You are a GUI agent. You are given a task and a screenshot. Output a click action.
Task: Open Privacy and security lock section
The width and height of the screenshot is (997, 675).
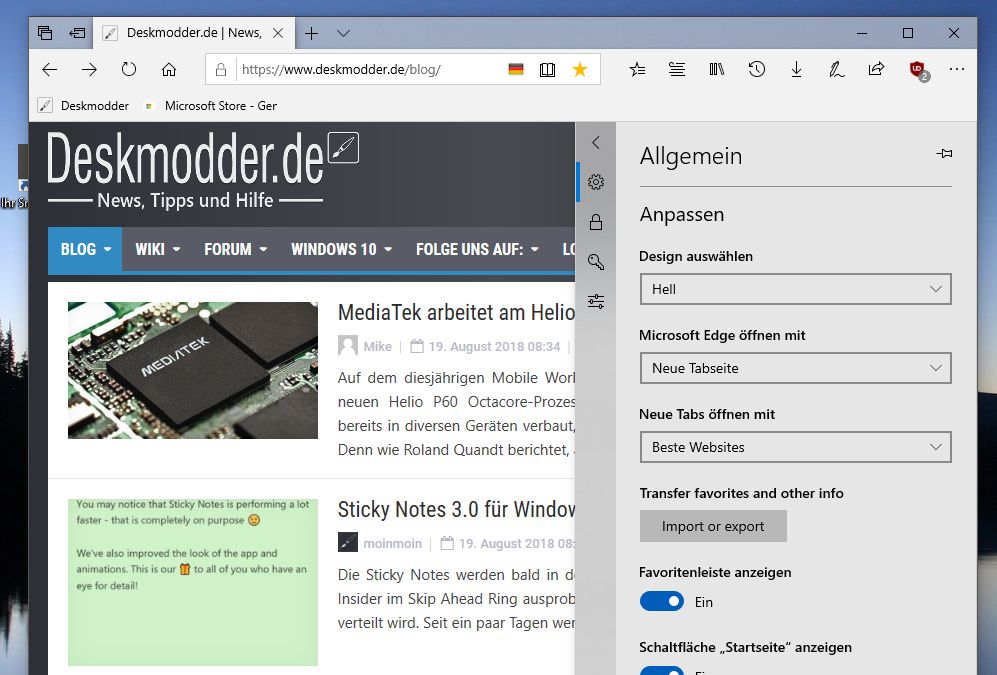point(596,222)
